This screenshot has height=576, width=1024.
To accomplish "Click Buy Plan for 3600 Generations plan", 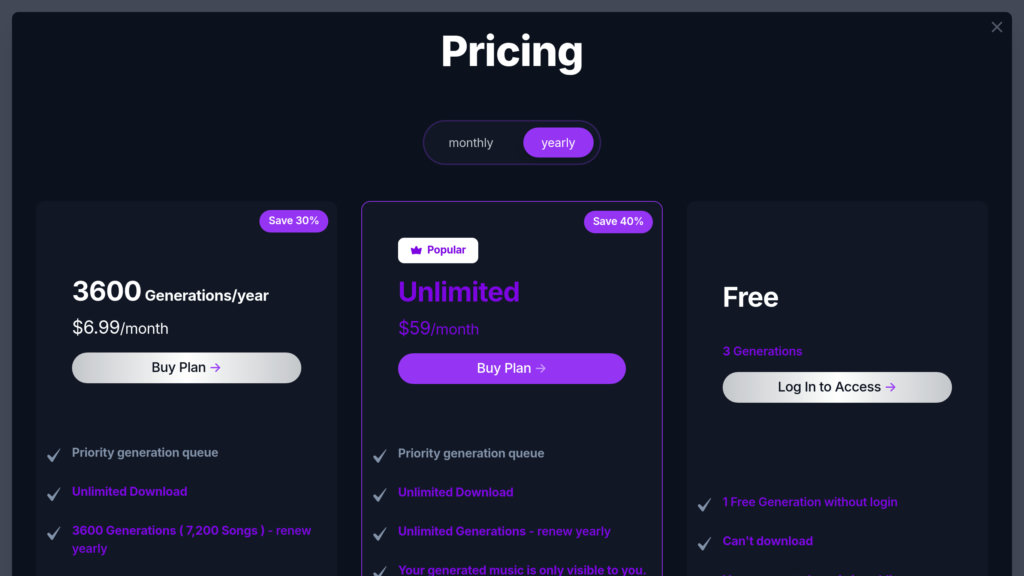I will coord(186,368).
